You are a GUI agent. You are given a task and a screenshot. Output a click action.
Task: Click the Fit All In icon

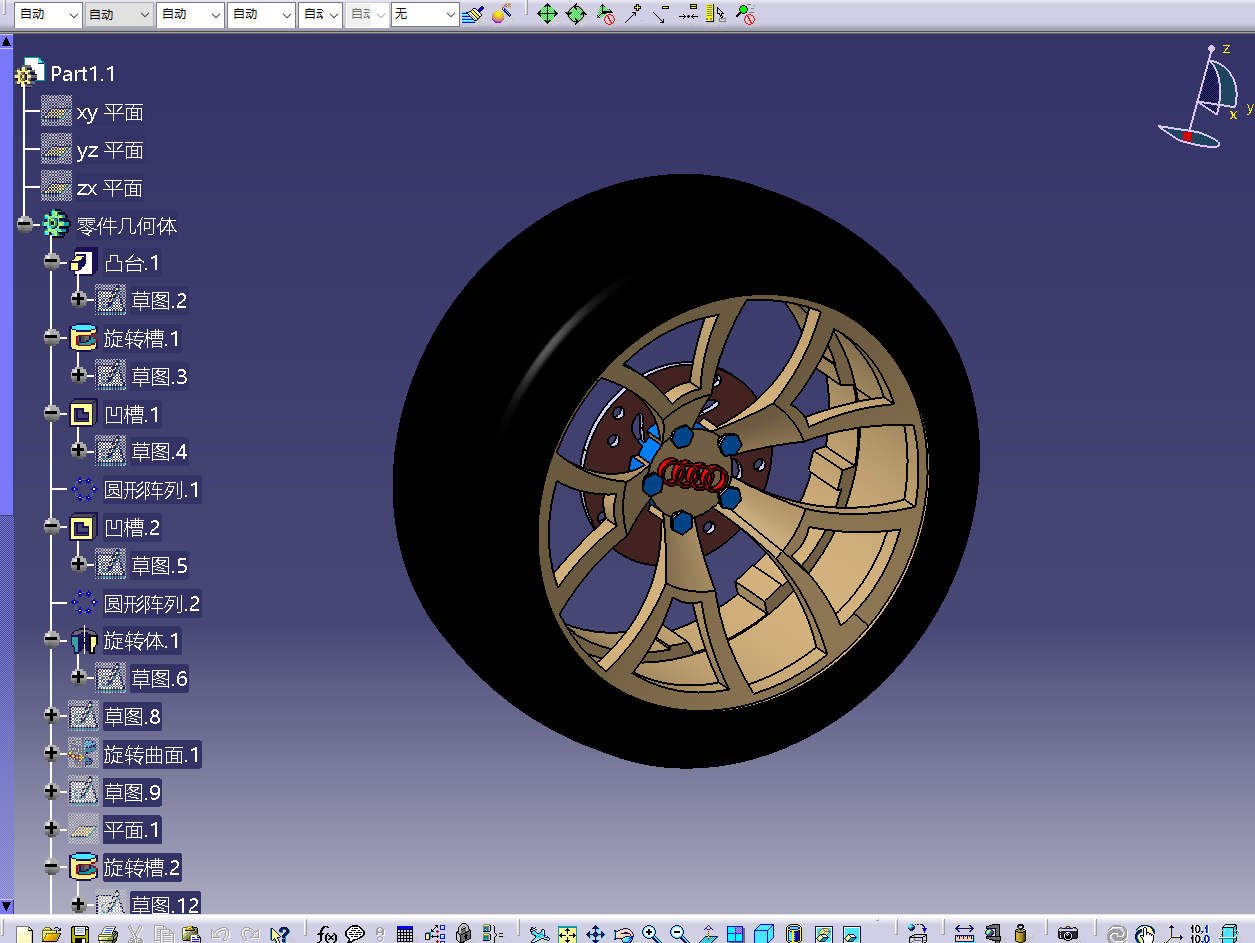[567, 934]
